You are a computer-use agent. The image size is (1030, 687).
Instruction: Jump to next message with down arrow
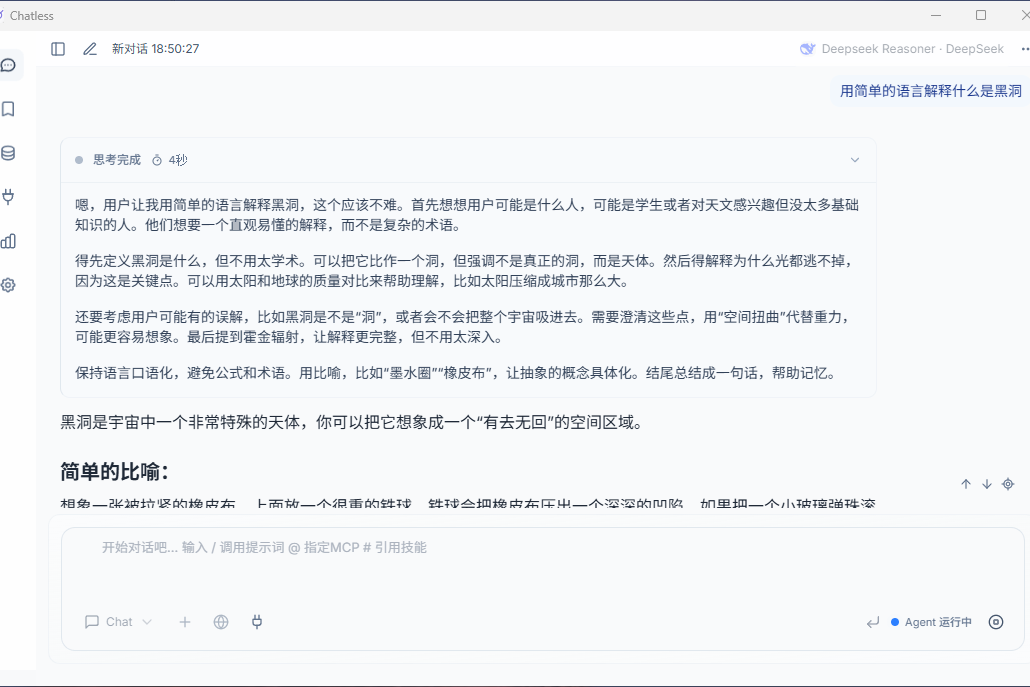(x=987, y=484)
